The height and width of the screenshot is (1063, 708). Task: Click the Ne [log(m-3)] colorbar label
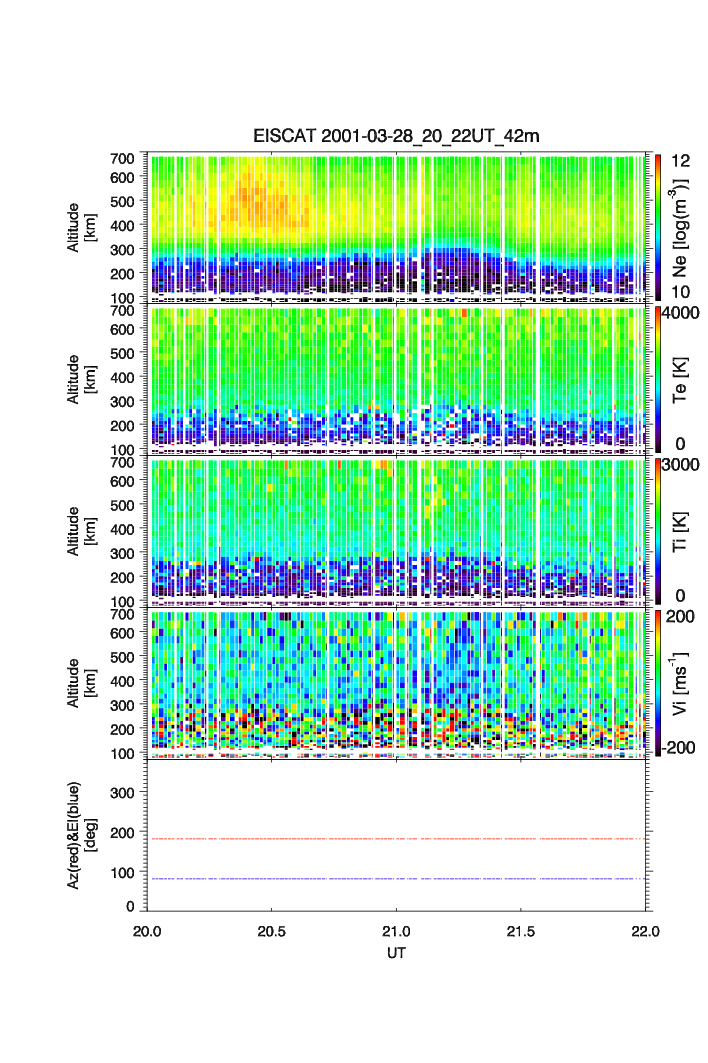pos(682,226)
